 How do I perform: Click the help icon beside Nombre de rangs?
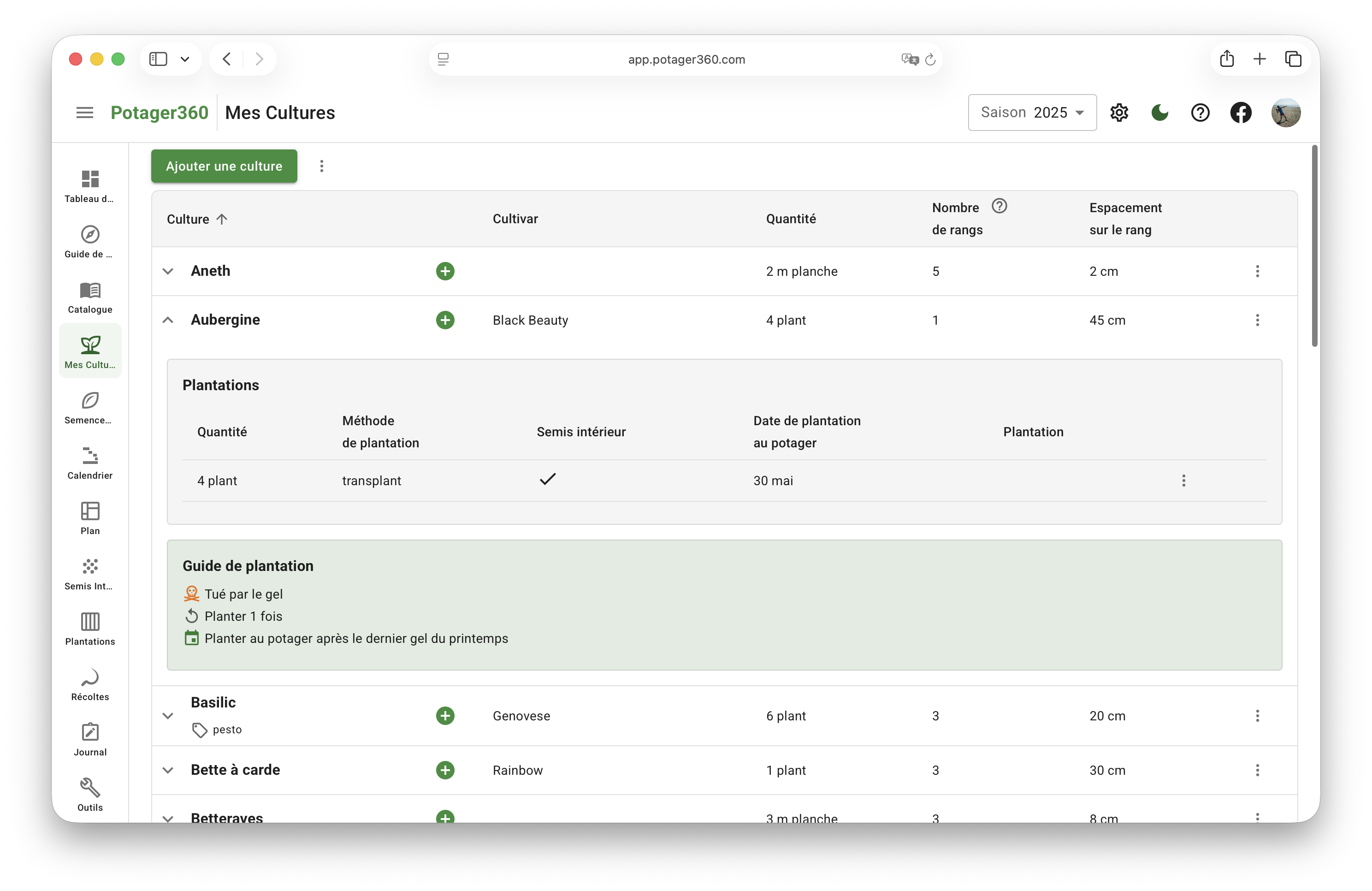click(999, 206)
